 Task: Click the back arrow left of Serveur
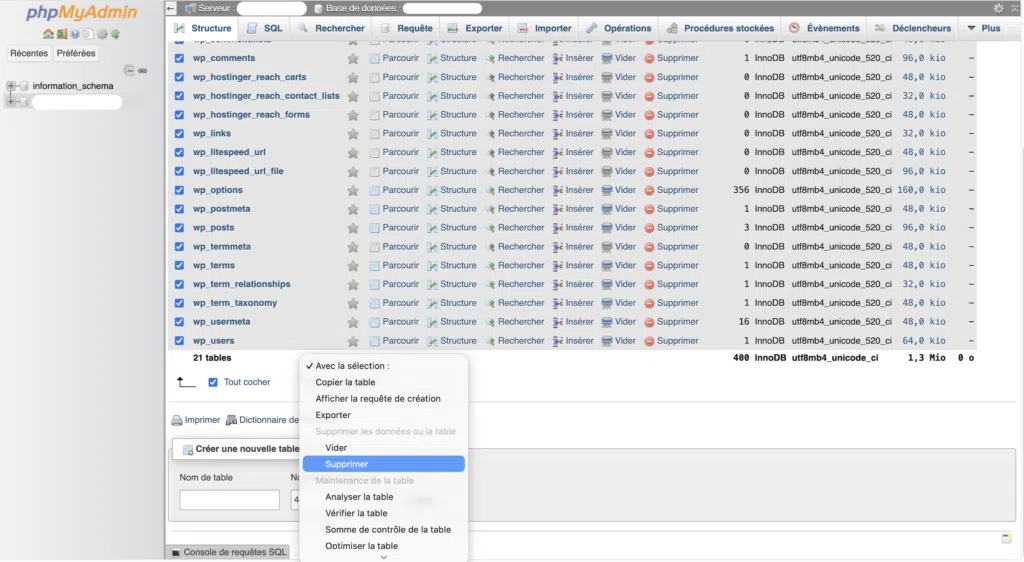tap(171, 8)
